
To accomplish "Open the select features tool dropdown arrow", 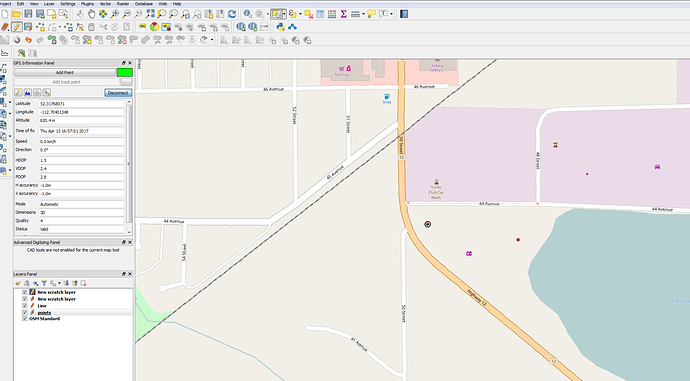I will [x=284, y=14].
